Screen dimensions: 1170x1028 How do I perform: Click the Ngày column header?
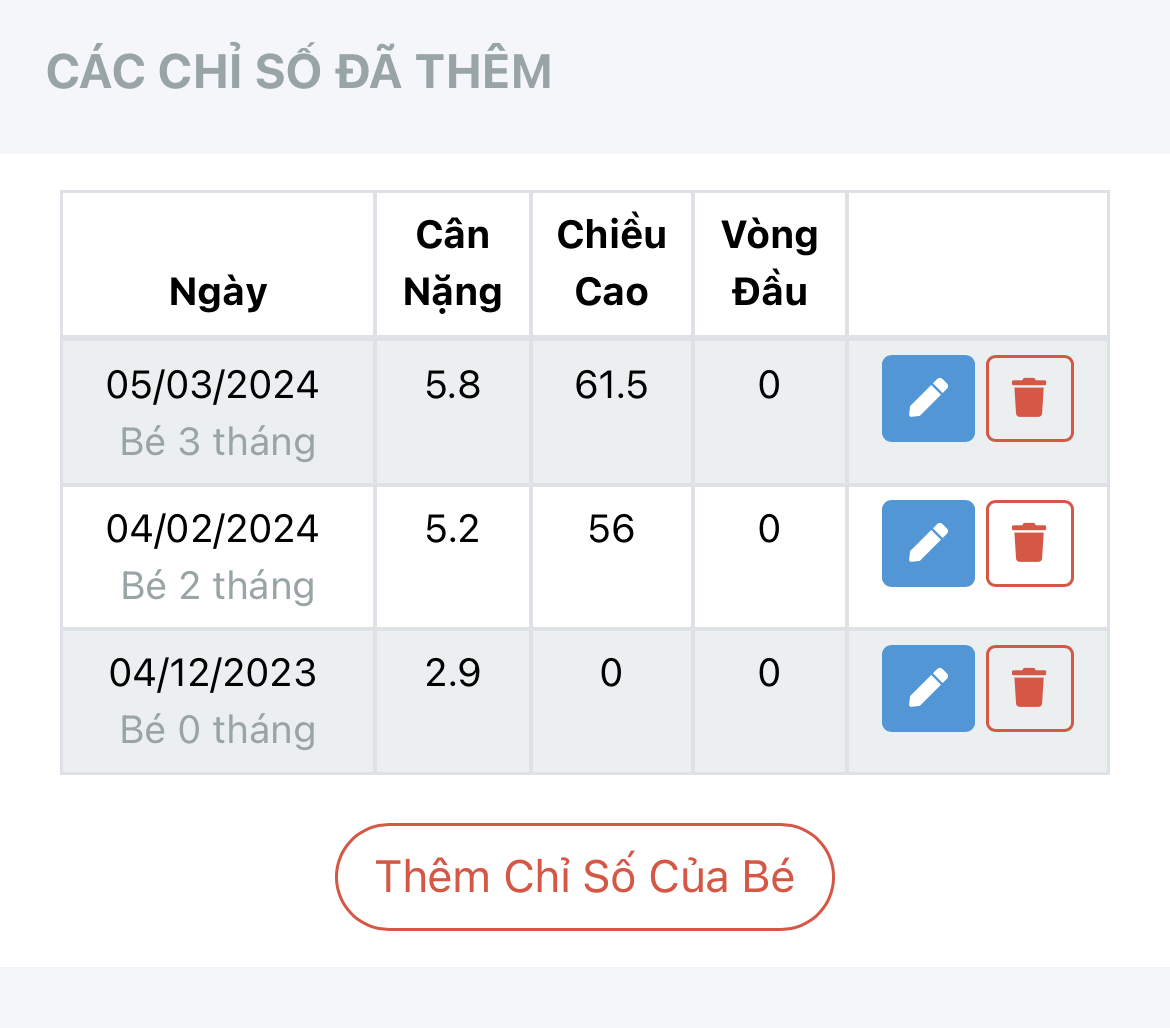(x=217, y=291)
